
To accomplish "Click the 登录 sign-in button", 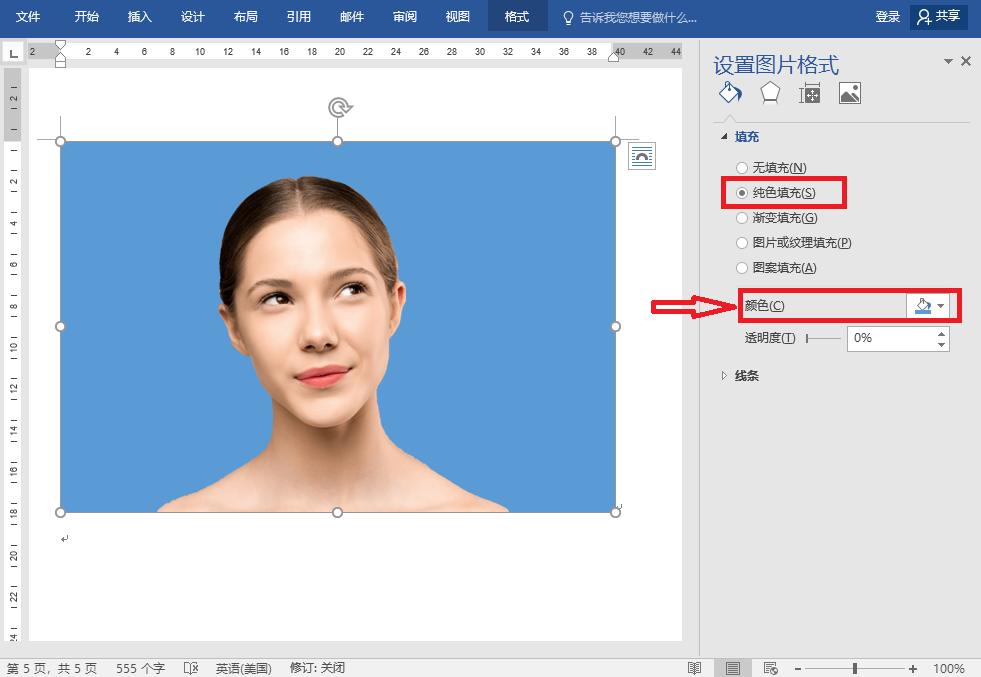I will (x=887, y=17).
